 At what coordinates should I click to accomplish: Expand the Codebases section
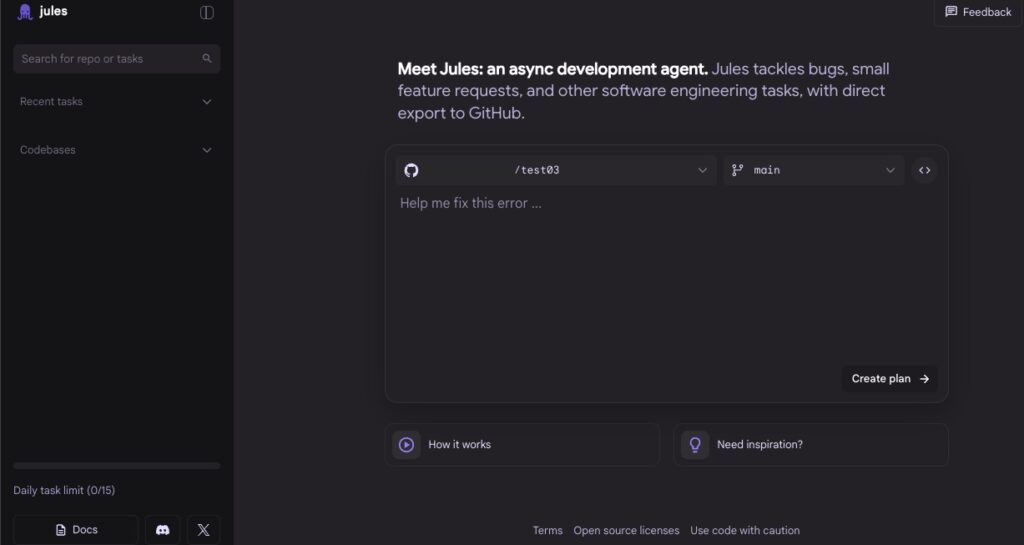pyautogui.click(x=116, y=150)
